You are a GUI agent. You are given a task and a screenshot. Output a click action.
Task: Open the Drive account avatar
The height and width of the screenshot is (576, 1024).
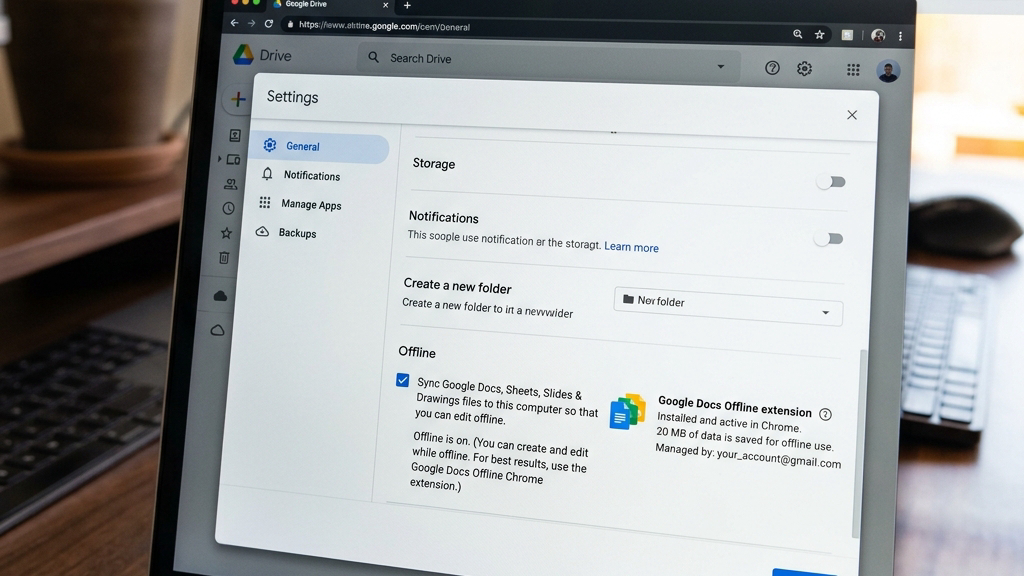coord(888,71)
